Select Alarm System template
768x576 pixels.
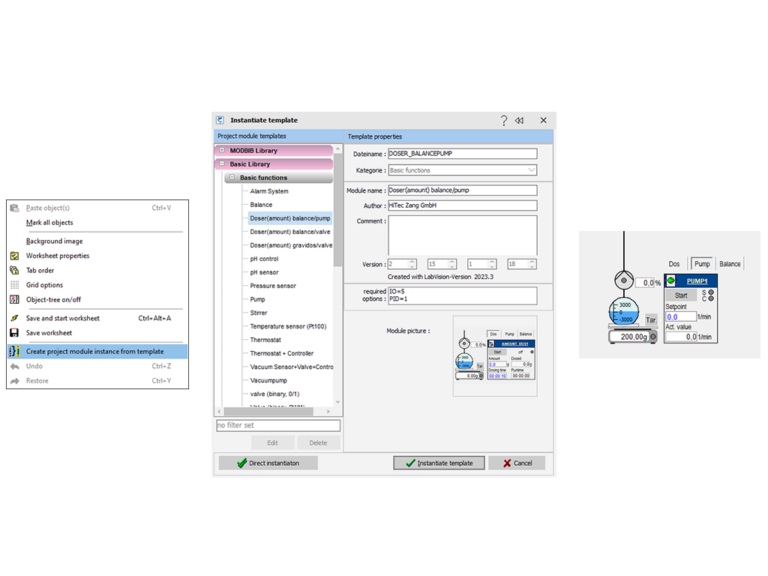pos(269,191)
